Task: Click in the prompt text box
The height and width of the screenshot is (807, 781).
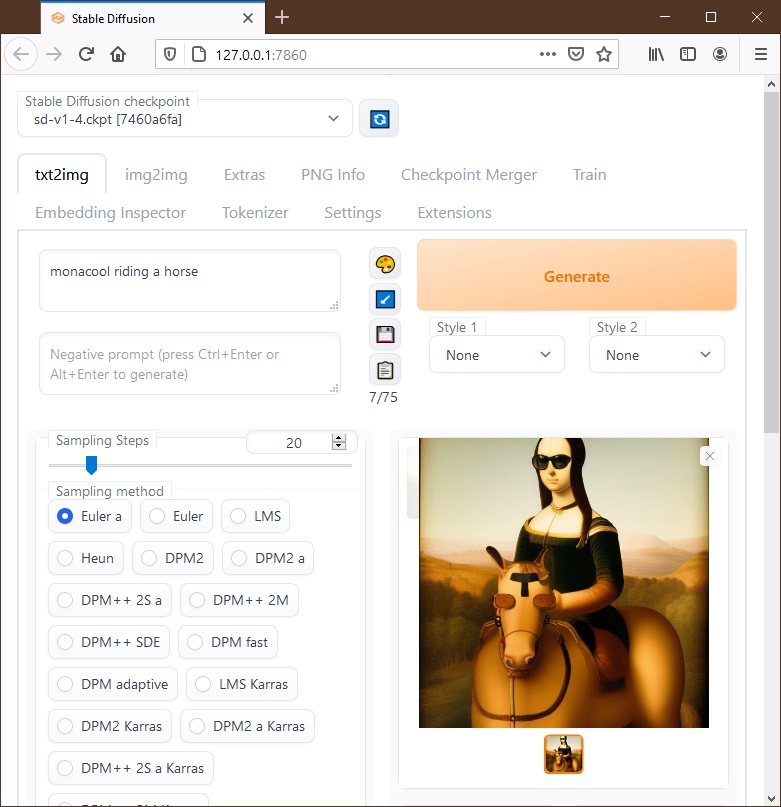Action: coord(190,280)
